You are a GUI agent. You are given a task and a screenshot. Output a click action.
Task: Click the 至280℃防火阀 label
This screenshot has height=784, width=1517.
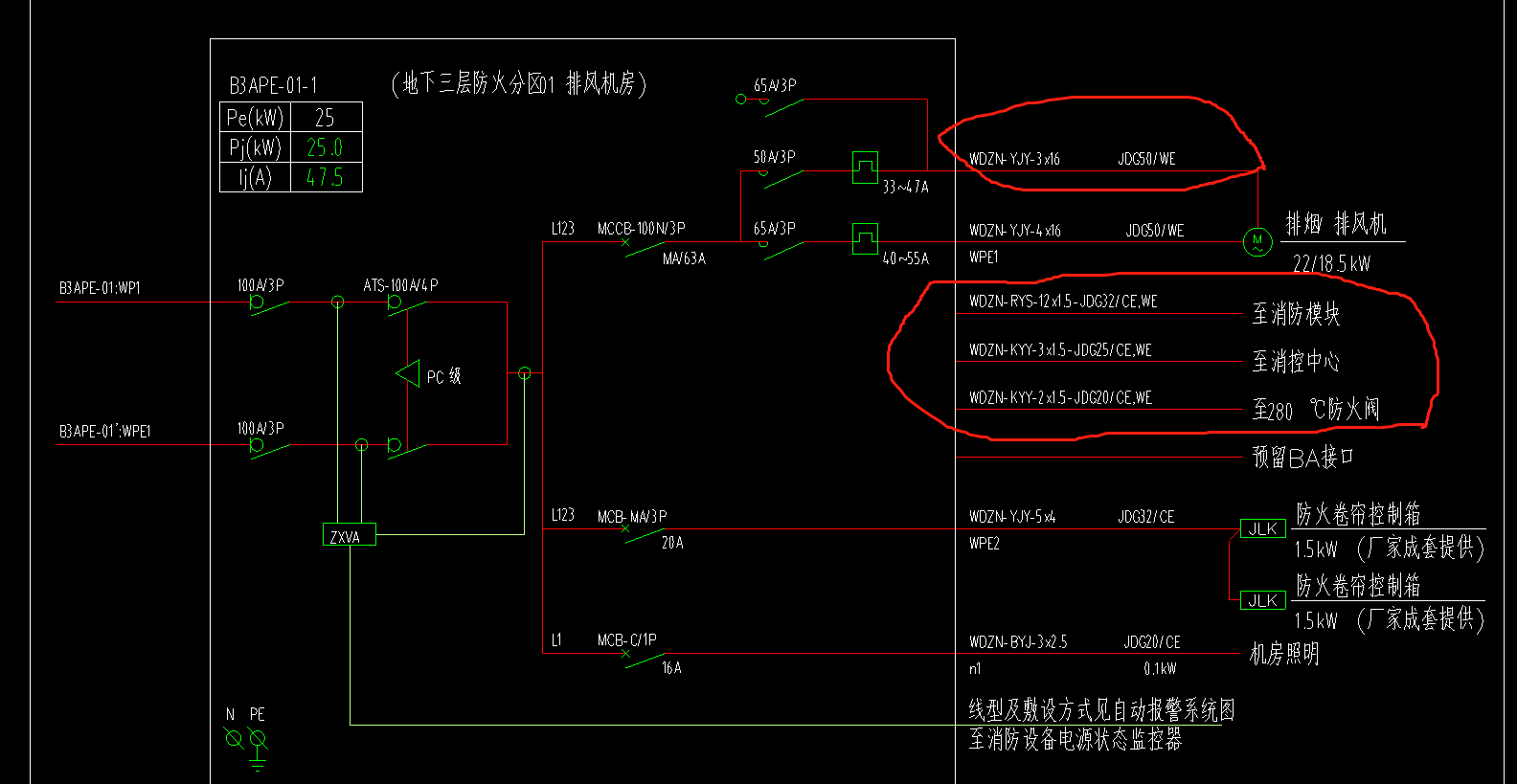tap(1317, 410)
